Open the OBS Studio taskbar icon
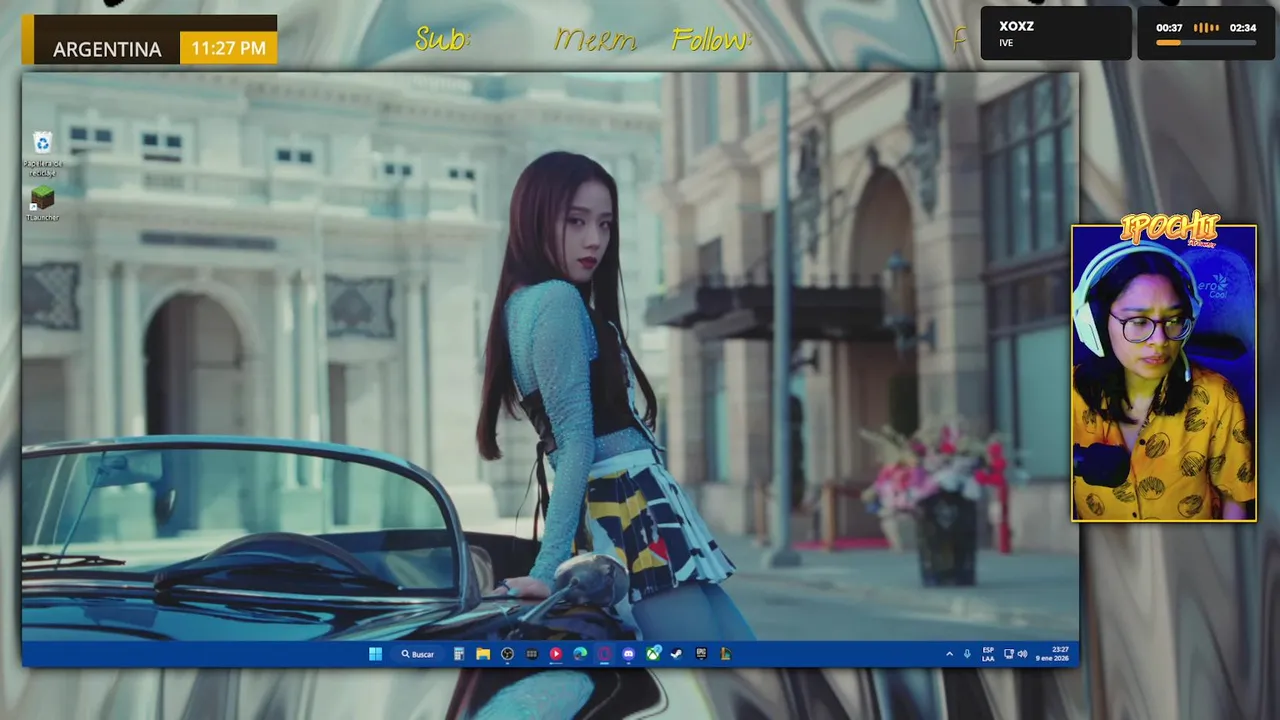 coord(507,654)
